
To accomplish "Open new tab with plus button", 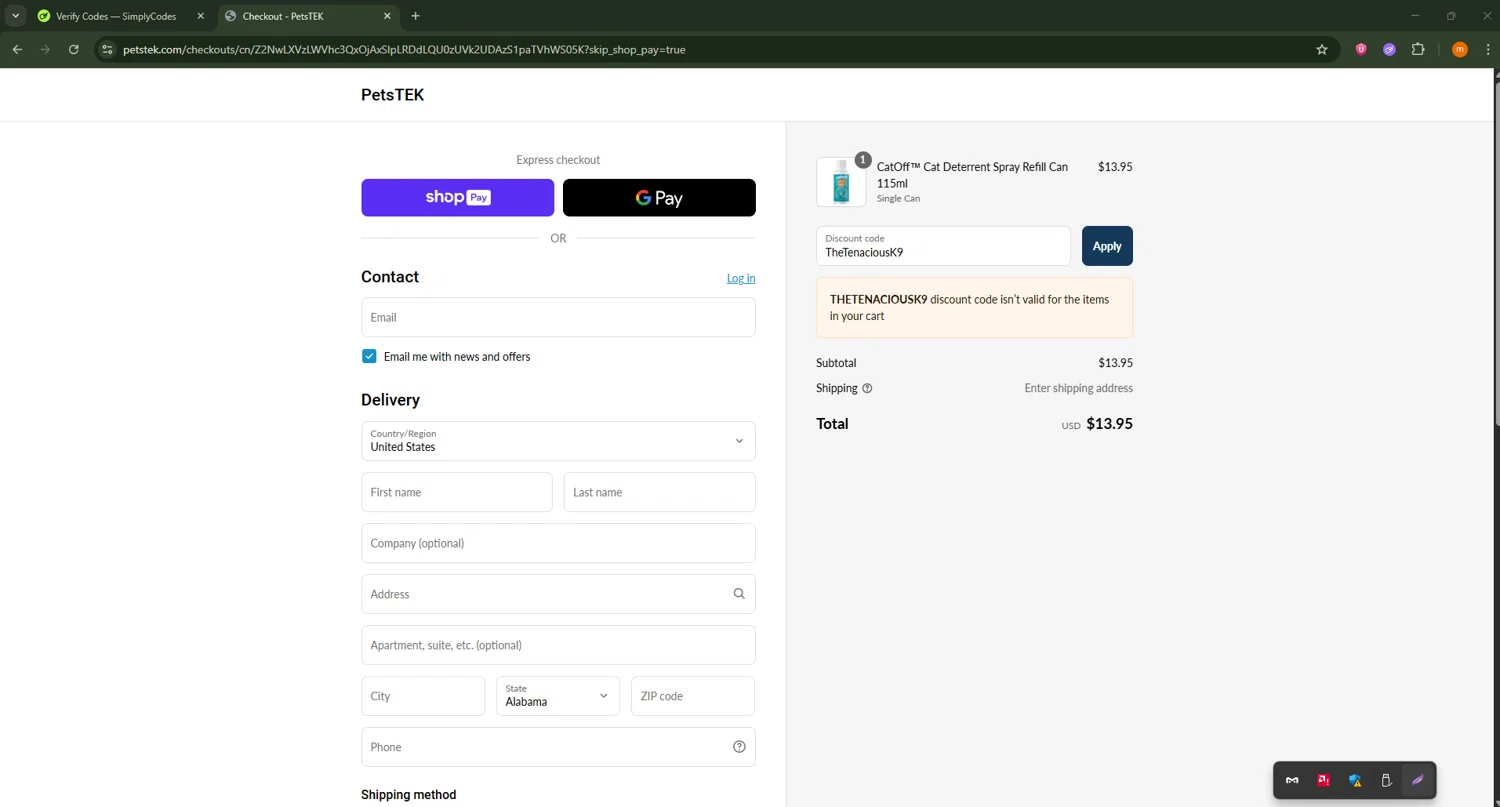I will click(416, 16).
